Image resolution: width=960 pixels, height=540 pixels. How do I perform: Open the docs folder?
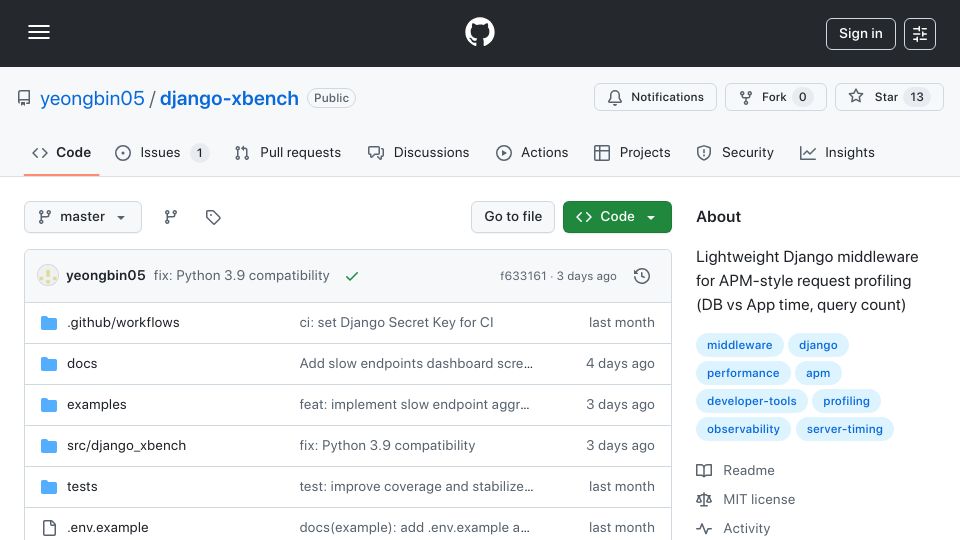(x=82, y=364)
